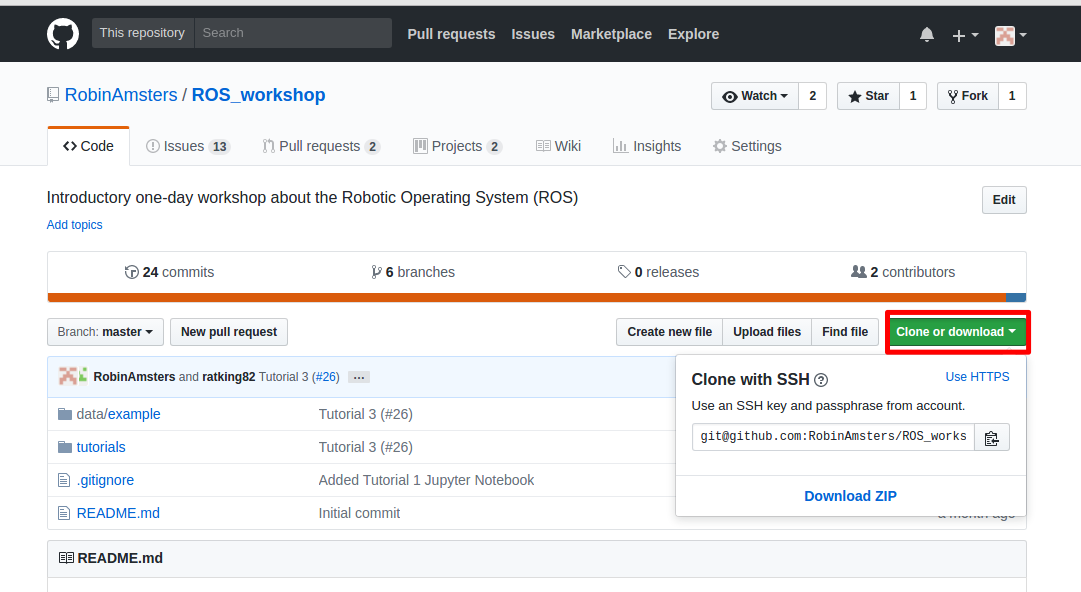This screenshot has width=1081, height=592.
Task: Click Use HTTPS link
Action: click(977, 377)
